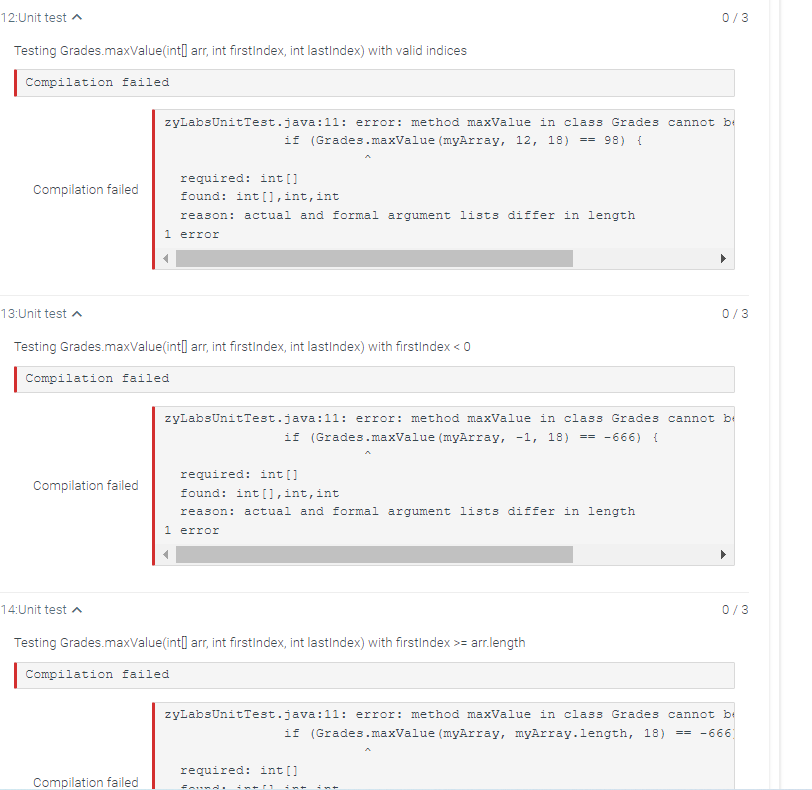
Task: Click the 0/3 score for test 13
Action: (736, 313)
